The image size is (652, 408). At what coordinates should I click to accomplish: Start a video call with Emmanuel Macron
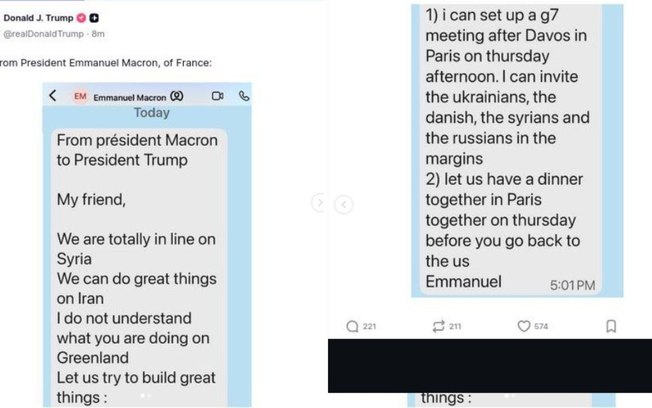pyautogui.click(x=217, y=97)
